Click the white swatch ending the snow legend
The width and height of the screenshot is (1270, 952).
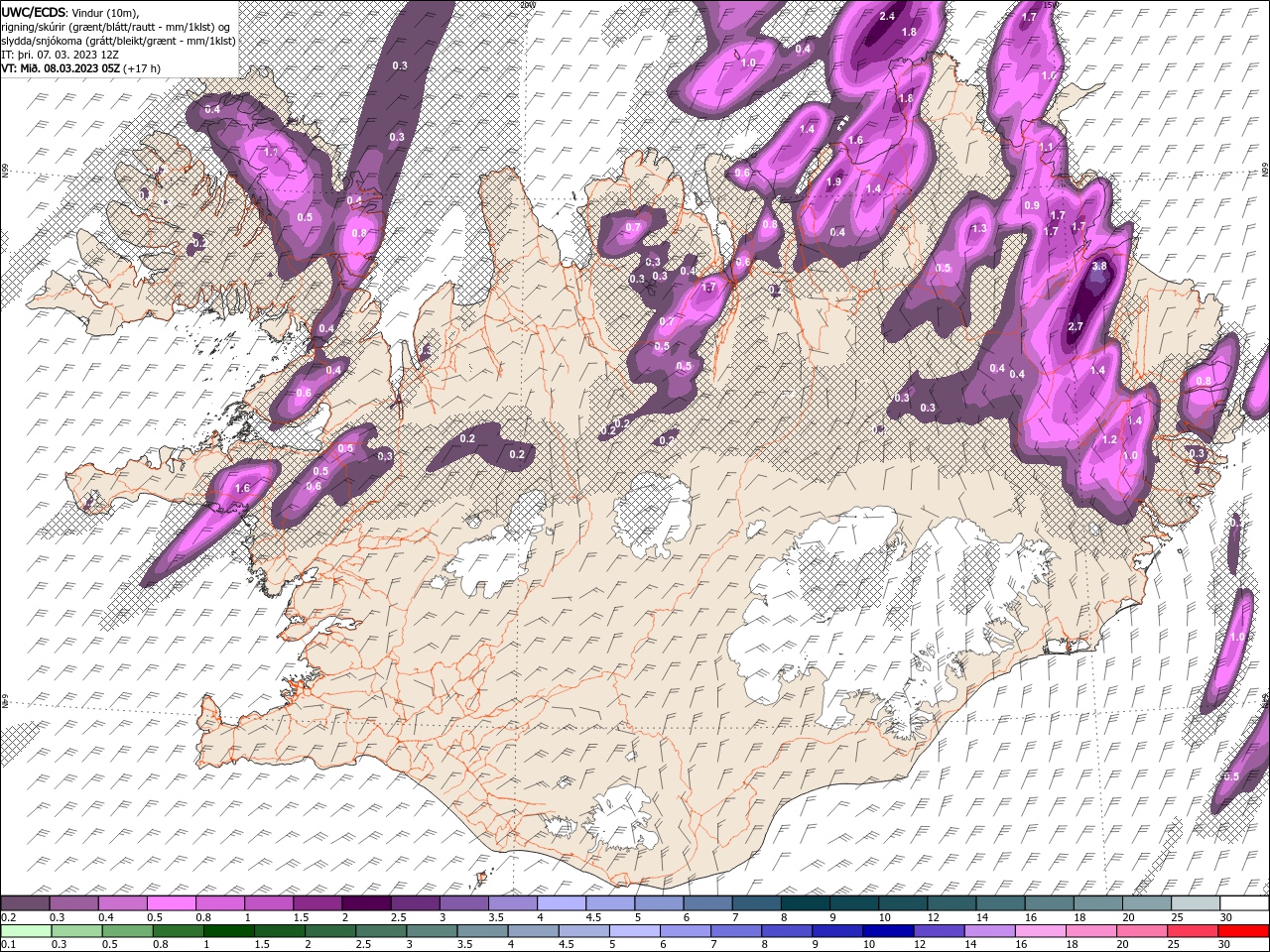coord(1242,903)
